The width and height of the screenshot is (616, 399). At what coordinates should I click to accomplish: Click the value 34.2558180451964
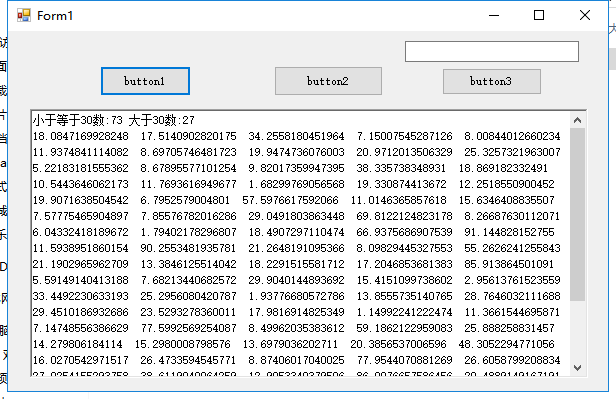coord(297,136)
